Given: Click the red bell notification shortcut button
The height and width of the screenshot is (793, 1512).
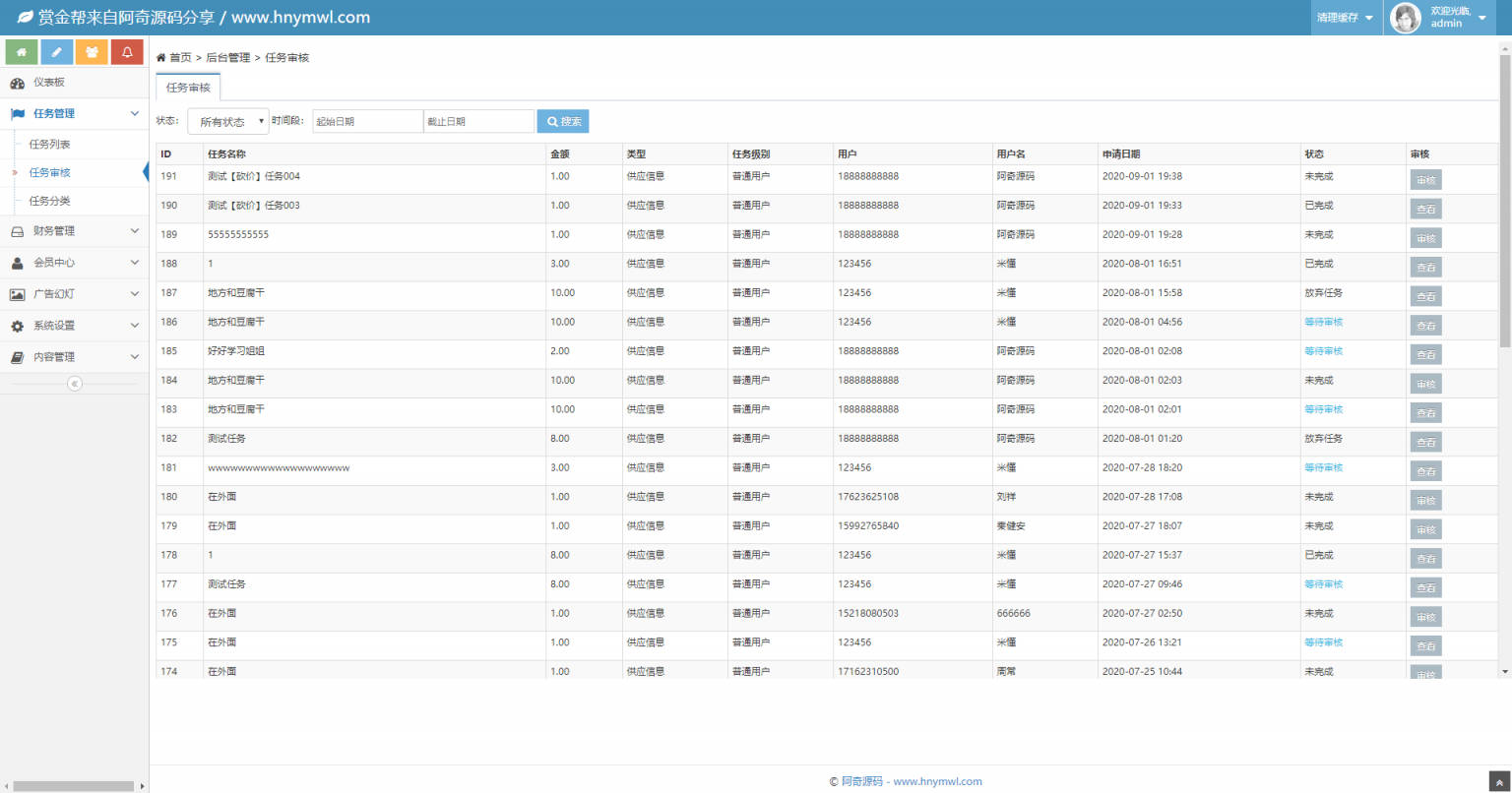Looking at the screenshot, I should [x=127, y=52].
